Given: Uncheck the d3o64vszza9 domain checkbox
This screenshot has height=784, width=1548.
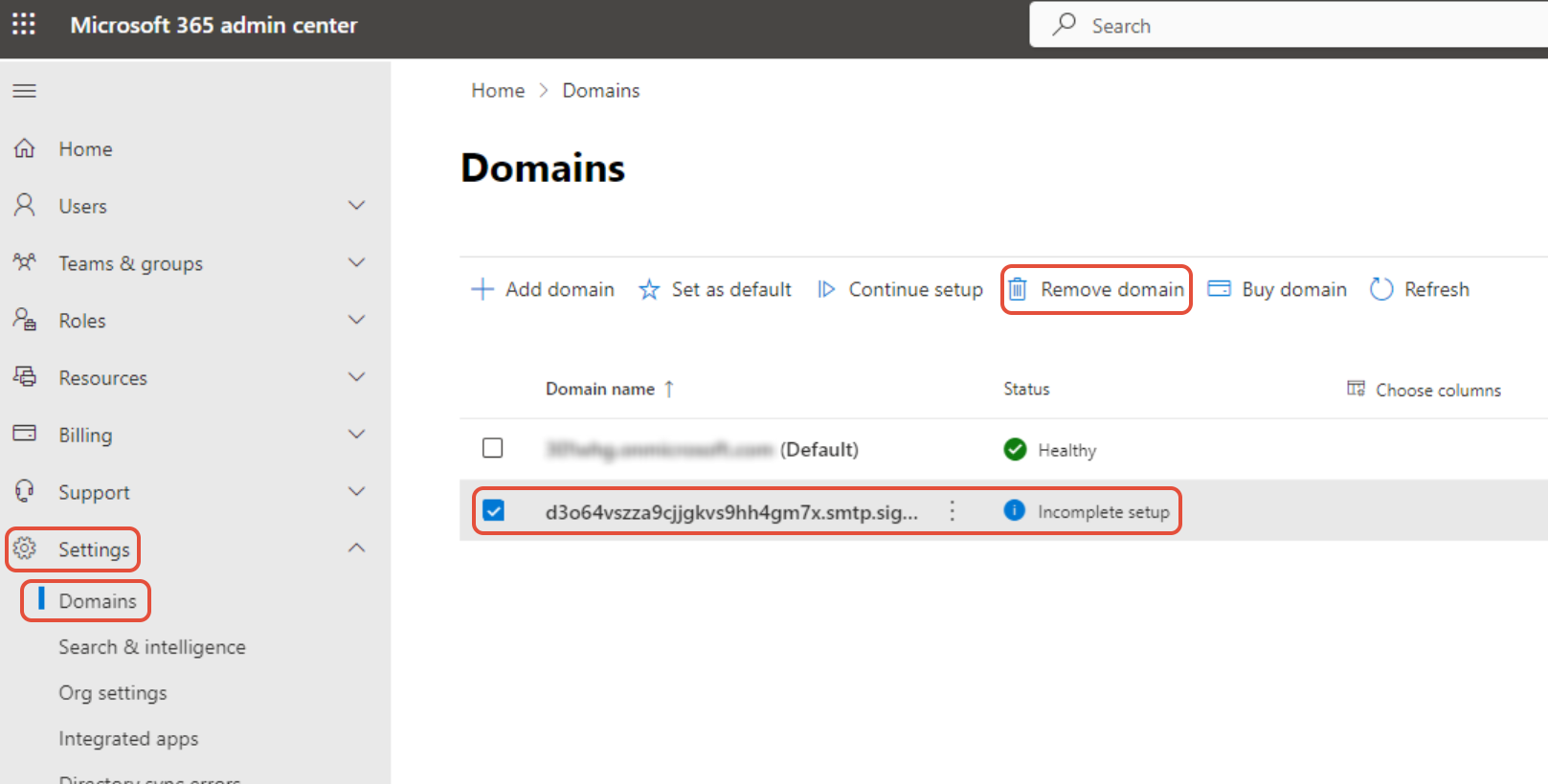Looking at the screenshot, I should (x=493, y=511).
